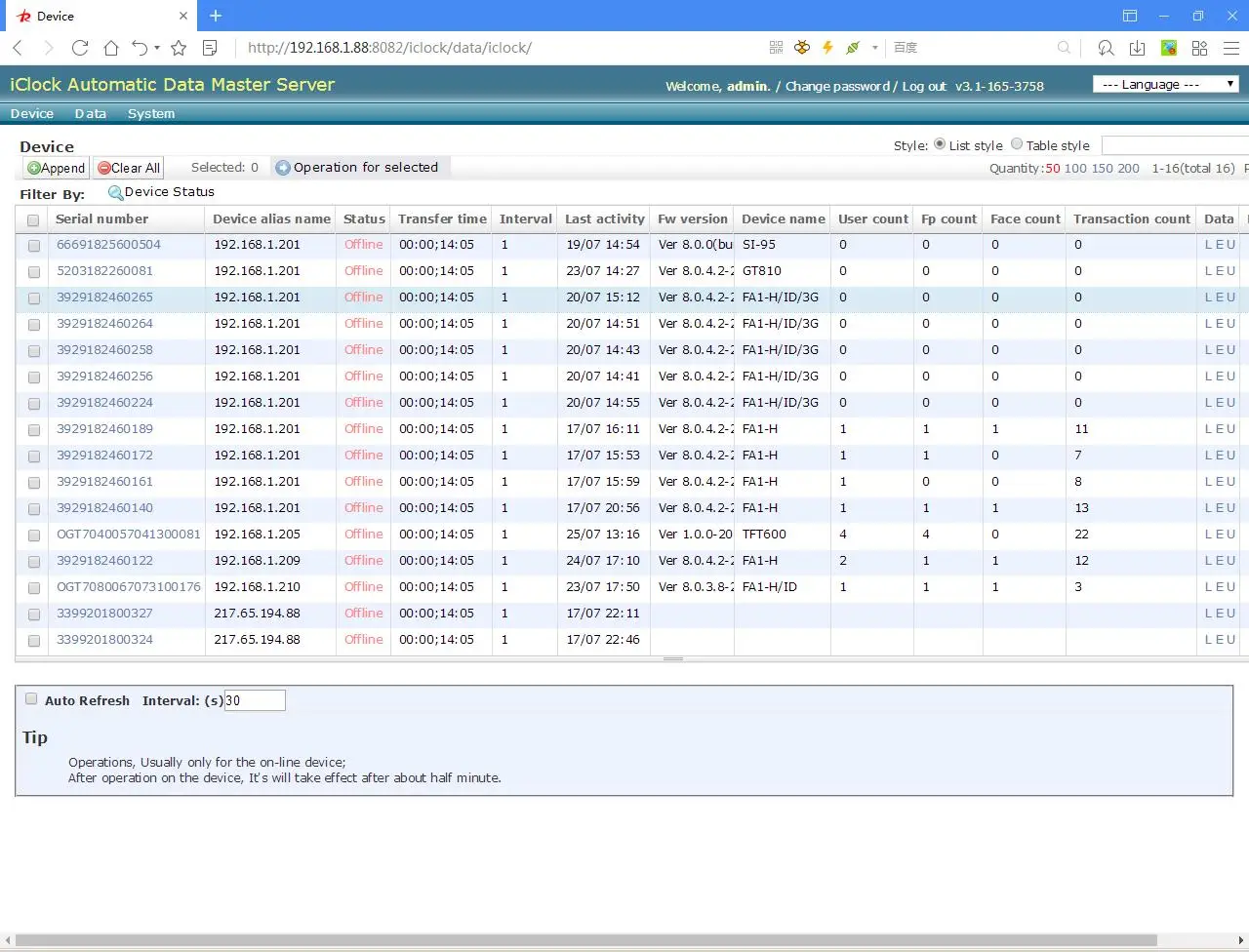Reload the page with the refresh icon

pyautogui.click(x=80, y=48)
